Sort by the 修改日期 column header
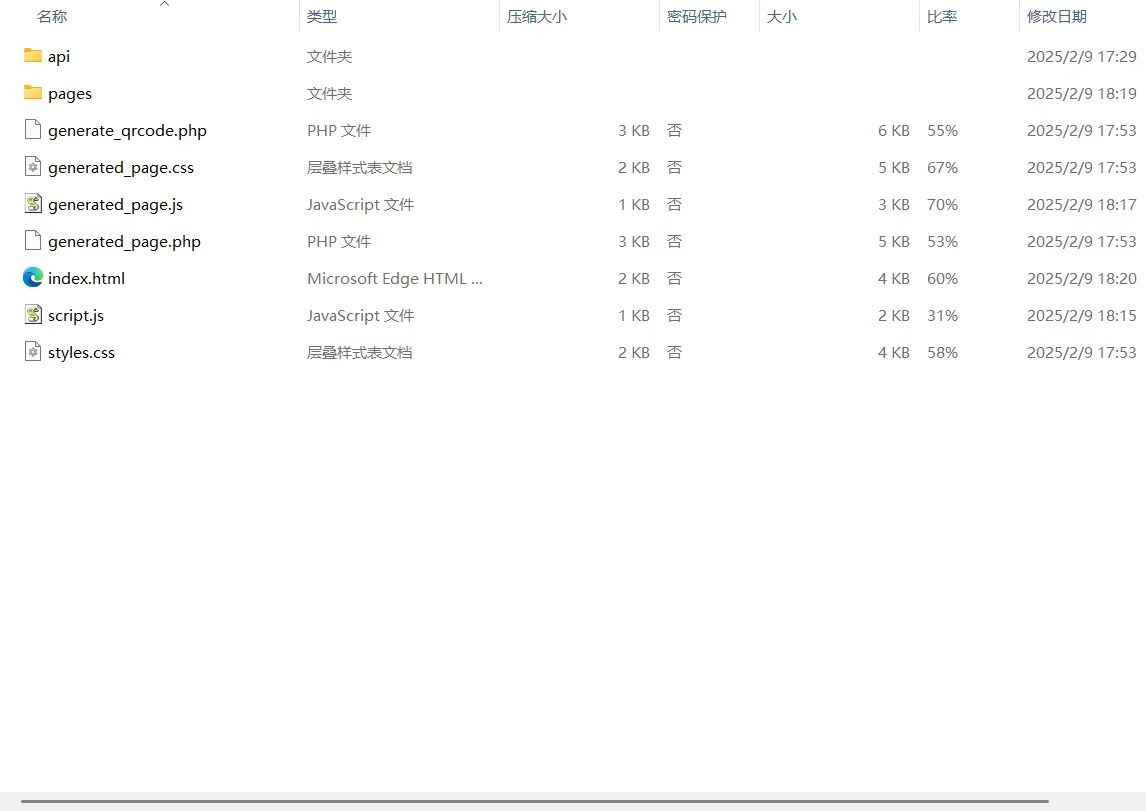Image resolution: width=1146 pixels, height=811 pixels. (x=1057, y=16)
